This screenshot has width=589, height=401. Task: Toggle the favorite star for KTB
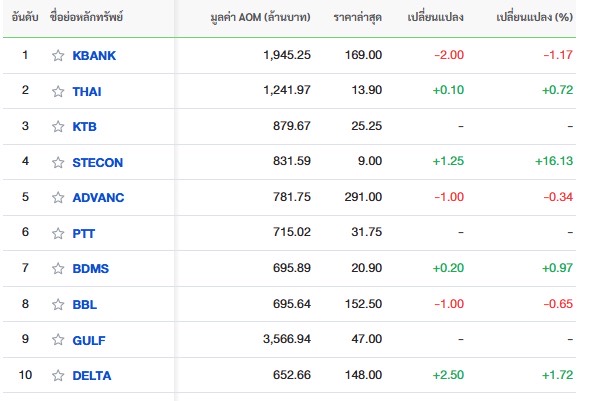(58, 127)
